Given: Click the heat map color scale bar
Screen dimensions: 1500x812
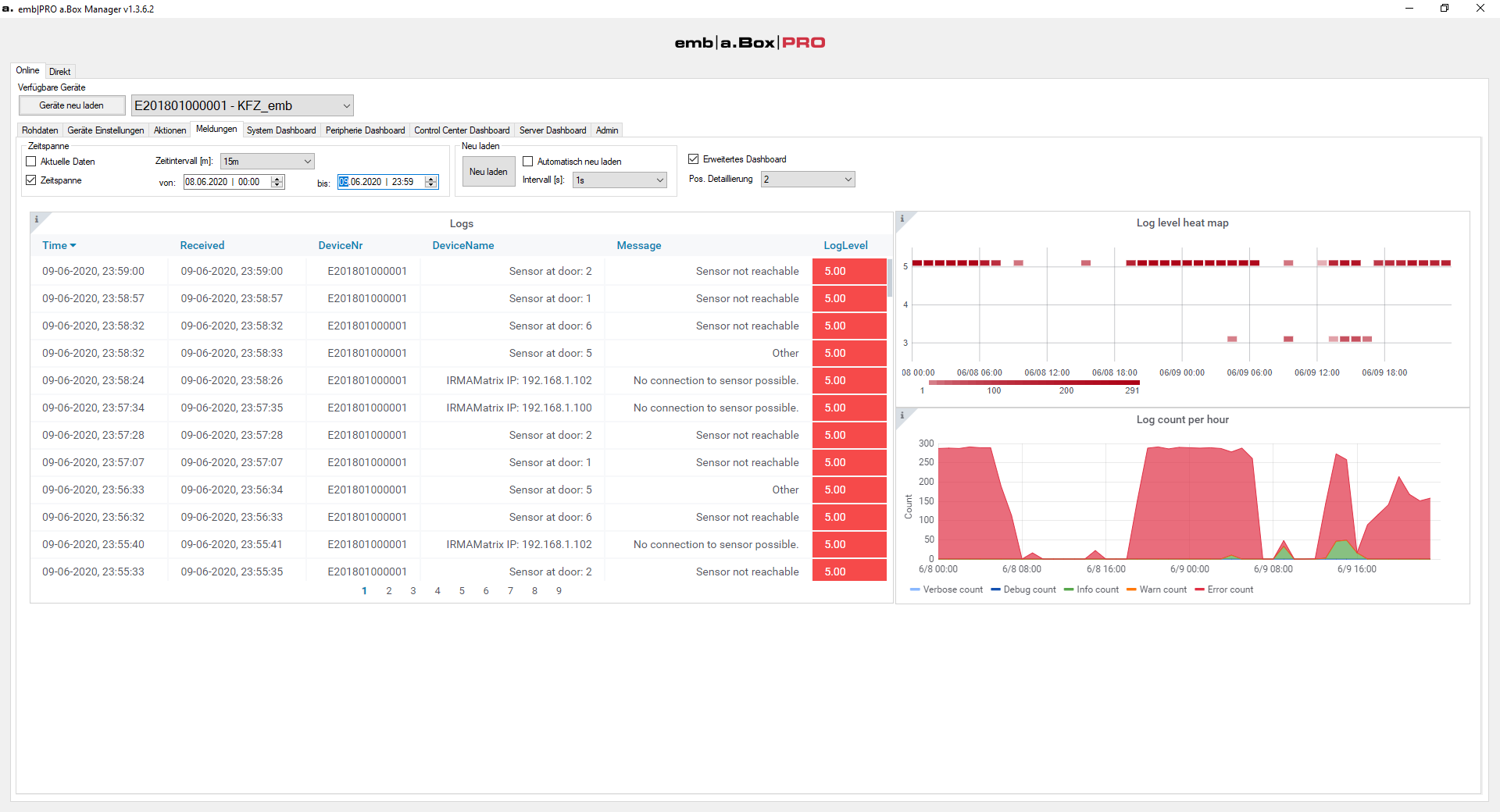Looking at the screenshot, I should click(x=1034, y=383).
